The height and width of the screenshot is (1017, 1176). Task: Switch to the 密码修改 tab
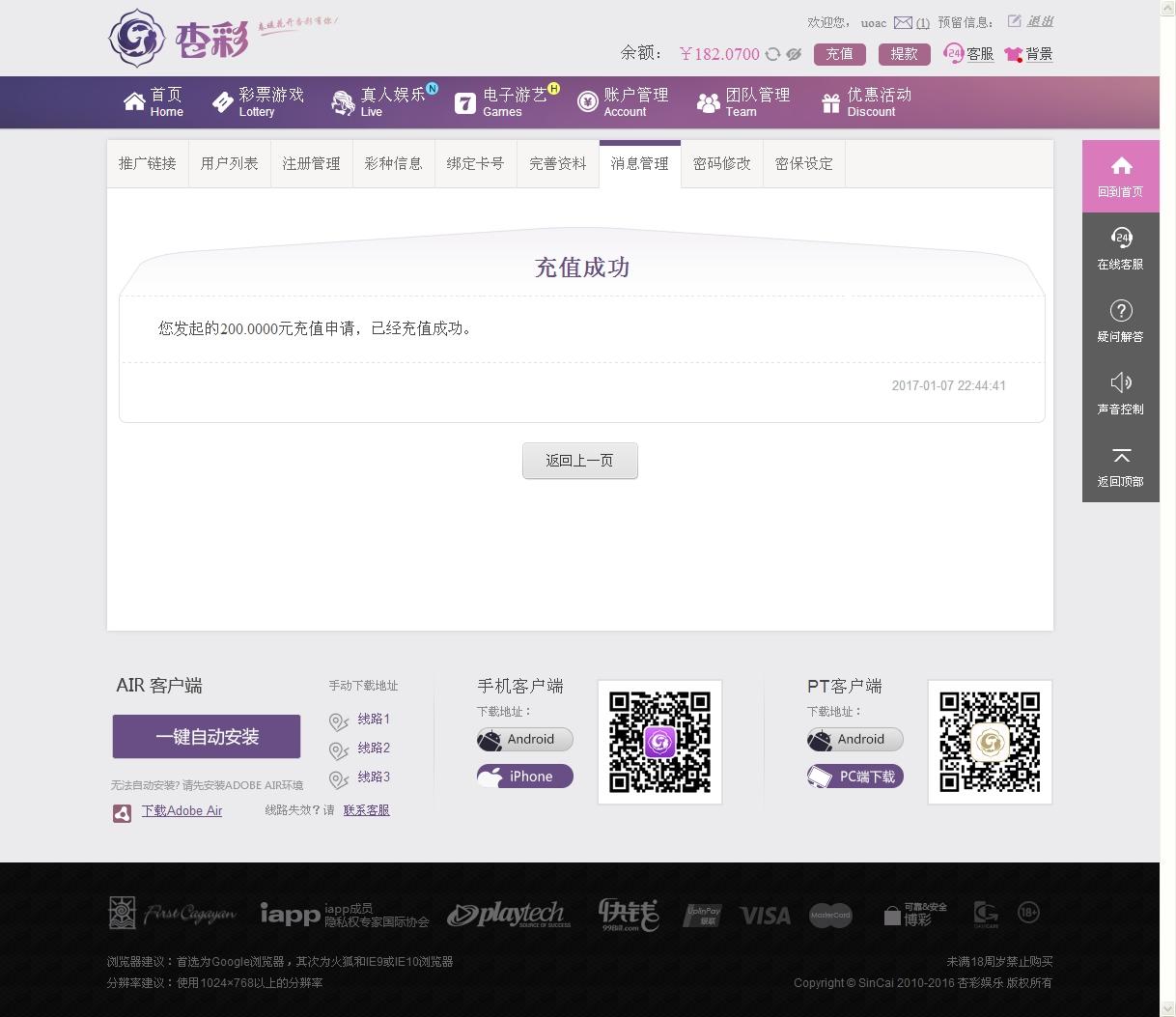coord(722,163)
